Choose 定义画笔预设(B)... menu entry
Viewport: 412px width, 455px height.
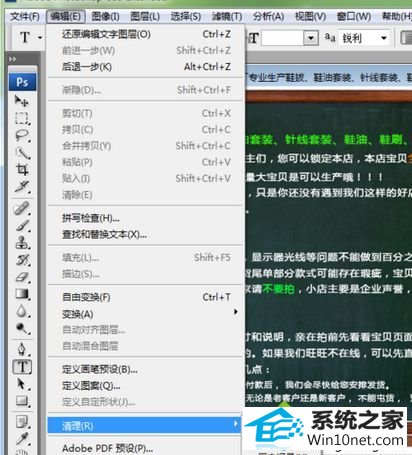(145, 369)
